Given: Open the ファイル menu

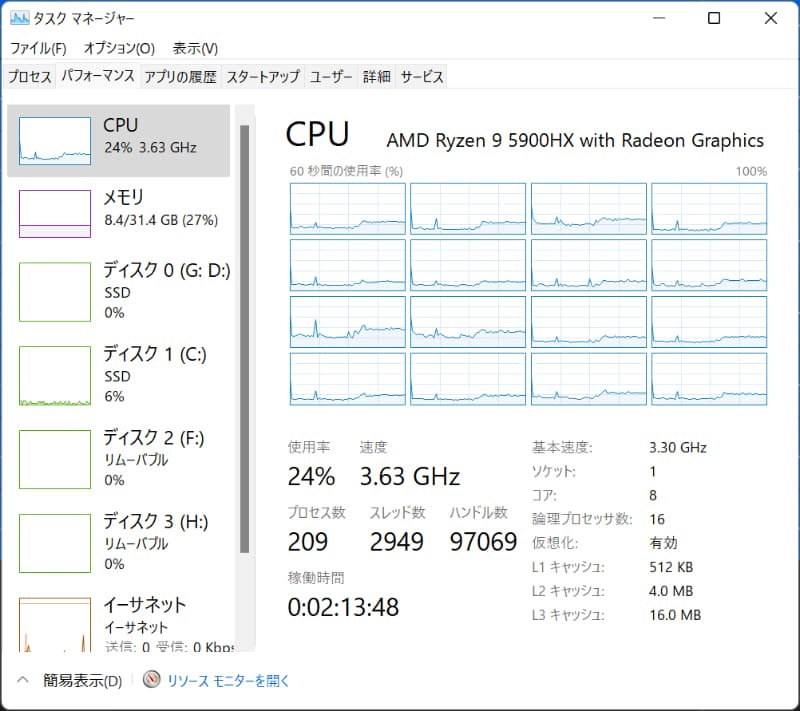Looking at the screenshot, I should 37,48.
